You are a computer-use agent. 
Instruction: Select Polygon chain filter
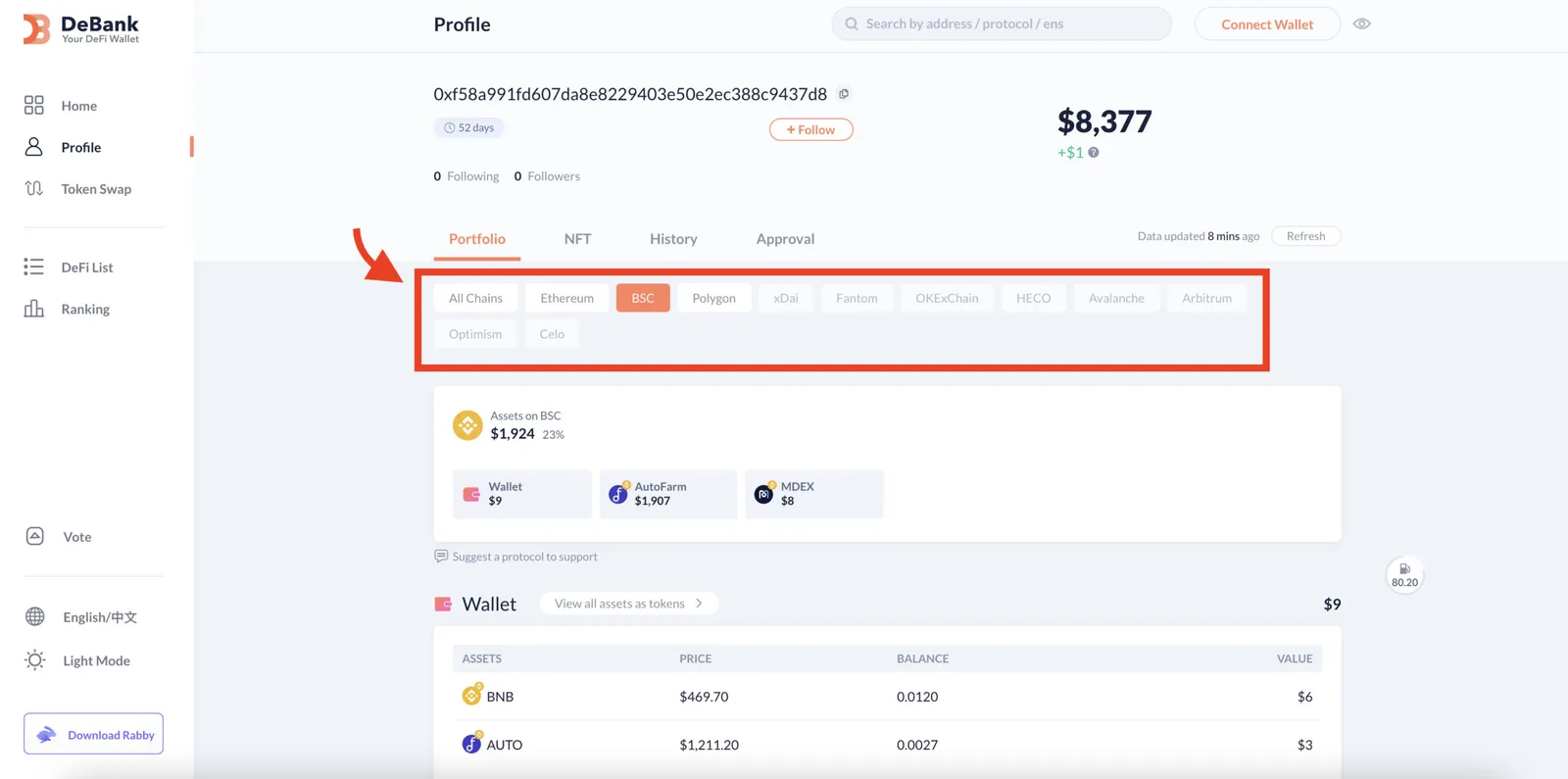tap(713, 298)
